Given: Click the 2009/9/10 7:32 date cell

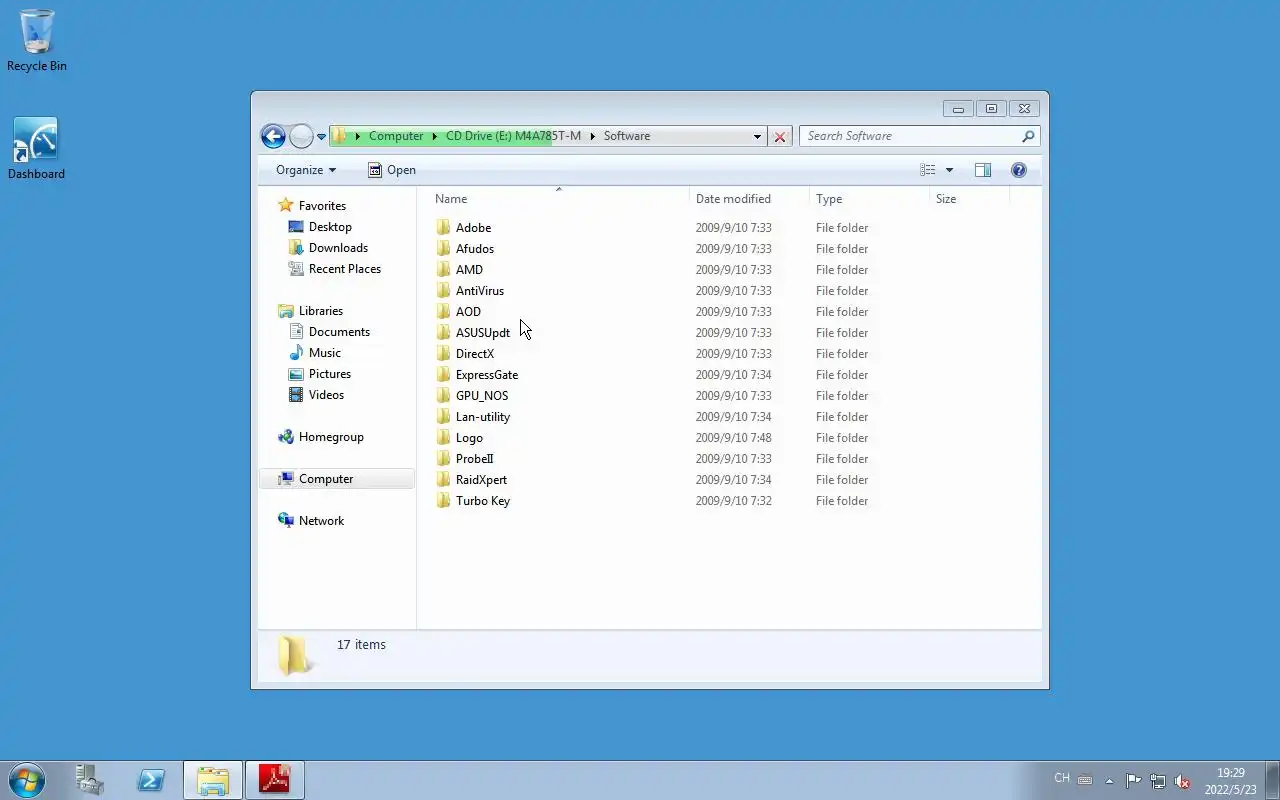Looking at the screenshot, I should coord(733,501).
